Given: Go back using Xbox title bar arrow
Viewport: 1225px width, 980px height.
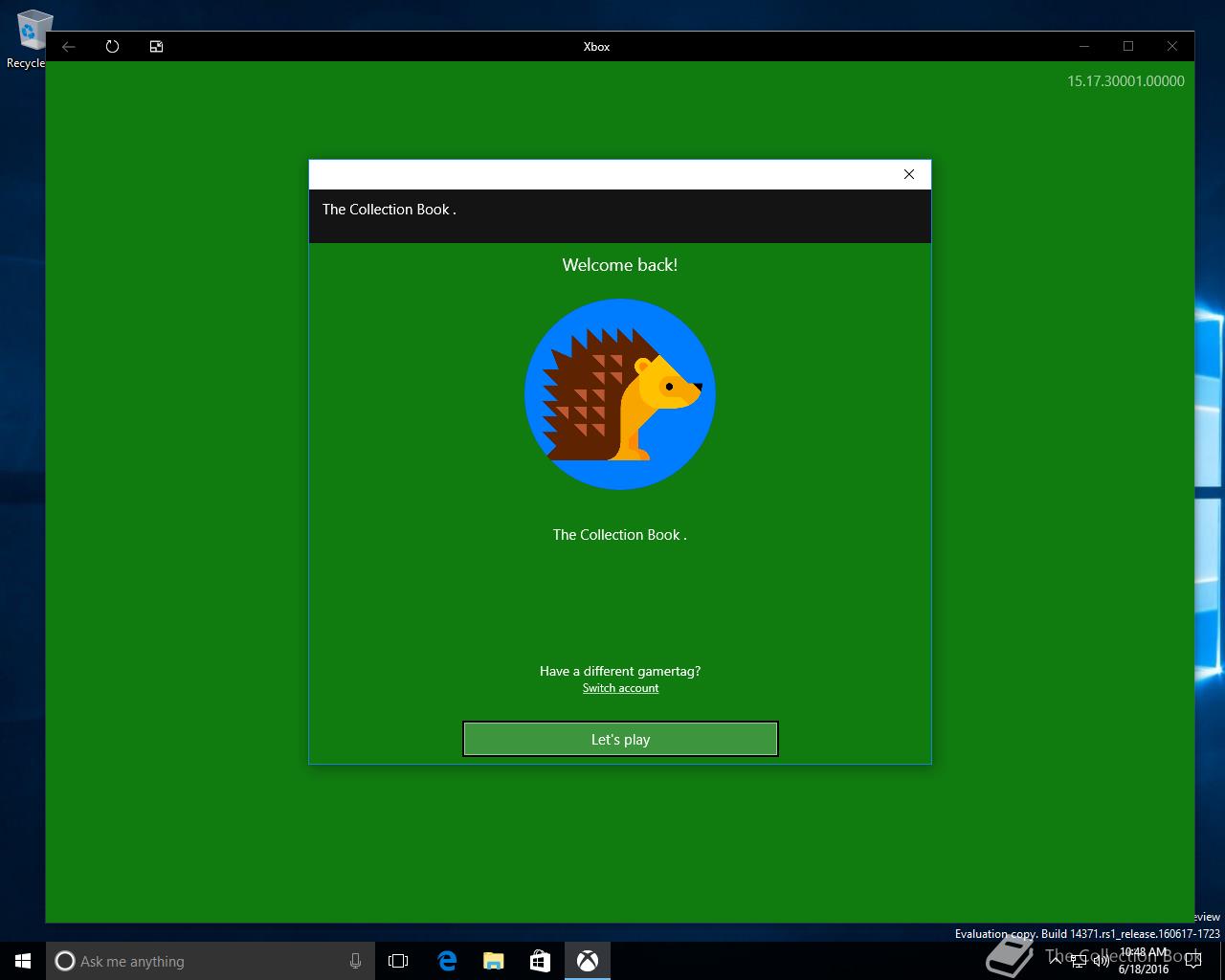Looking at the screenshot, I should [x=69, y=46].
